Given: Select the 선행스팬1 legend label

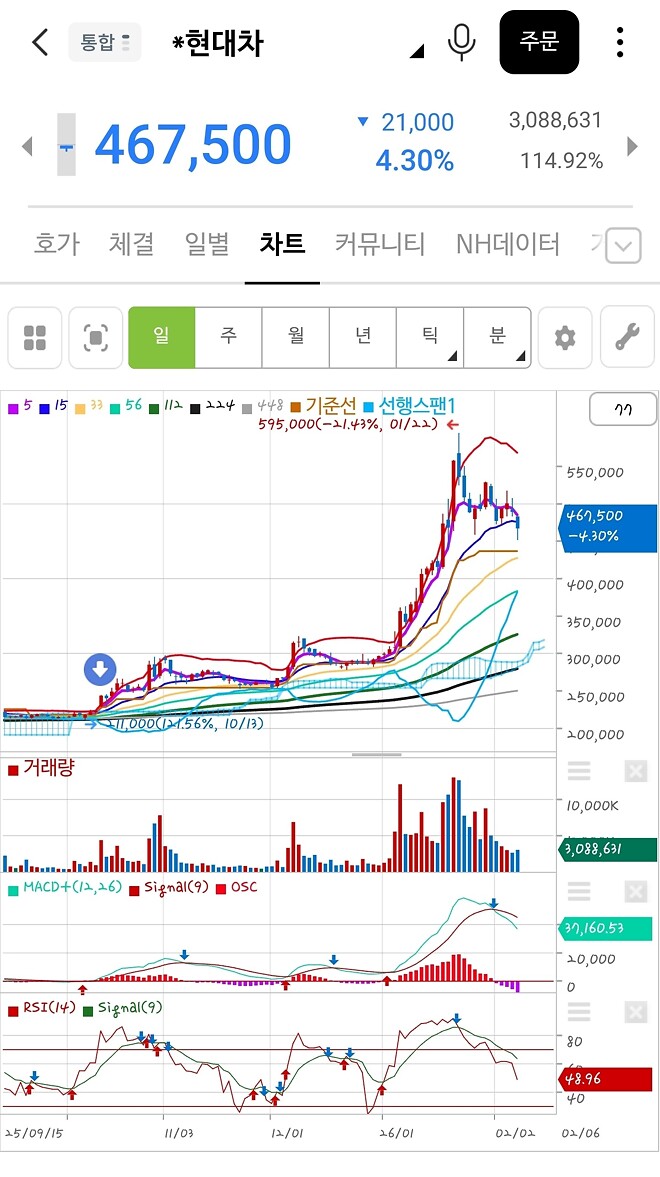Looking at the screenshot, I should [x=417, y=406].
